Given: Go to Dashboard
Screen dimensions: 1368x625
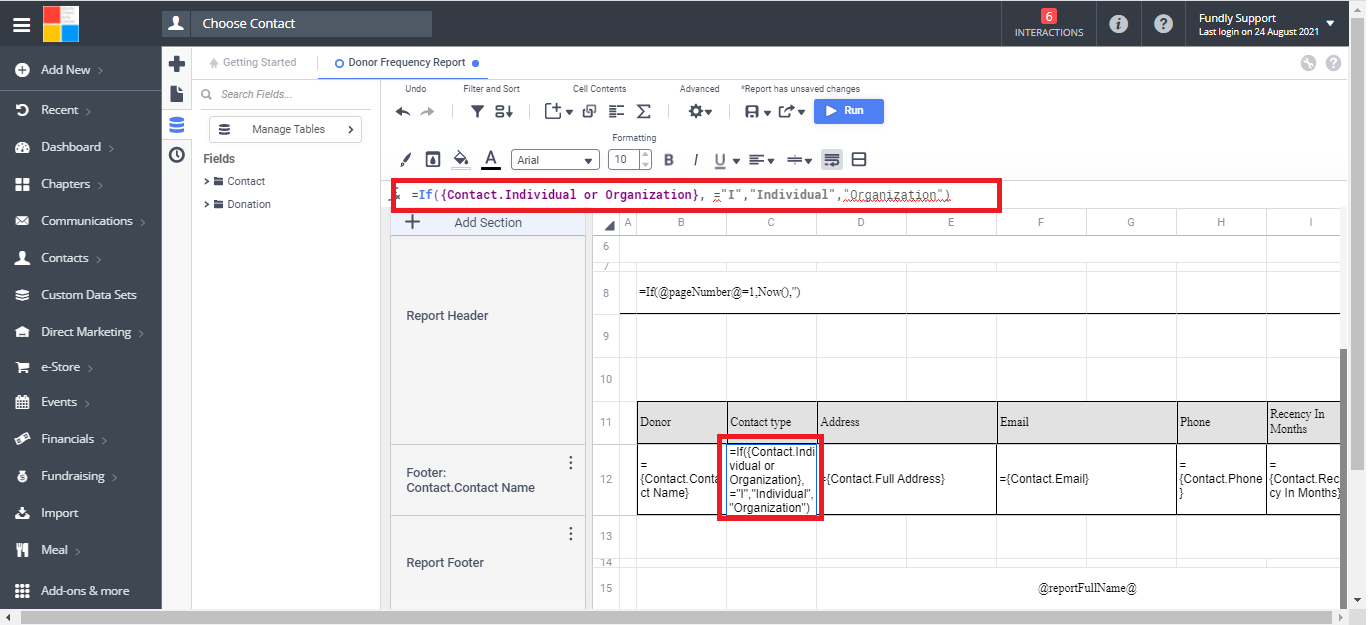Looking at the screenshot, I should (70, 147).
